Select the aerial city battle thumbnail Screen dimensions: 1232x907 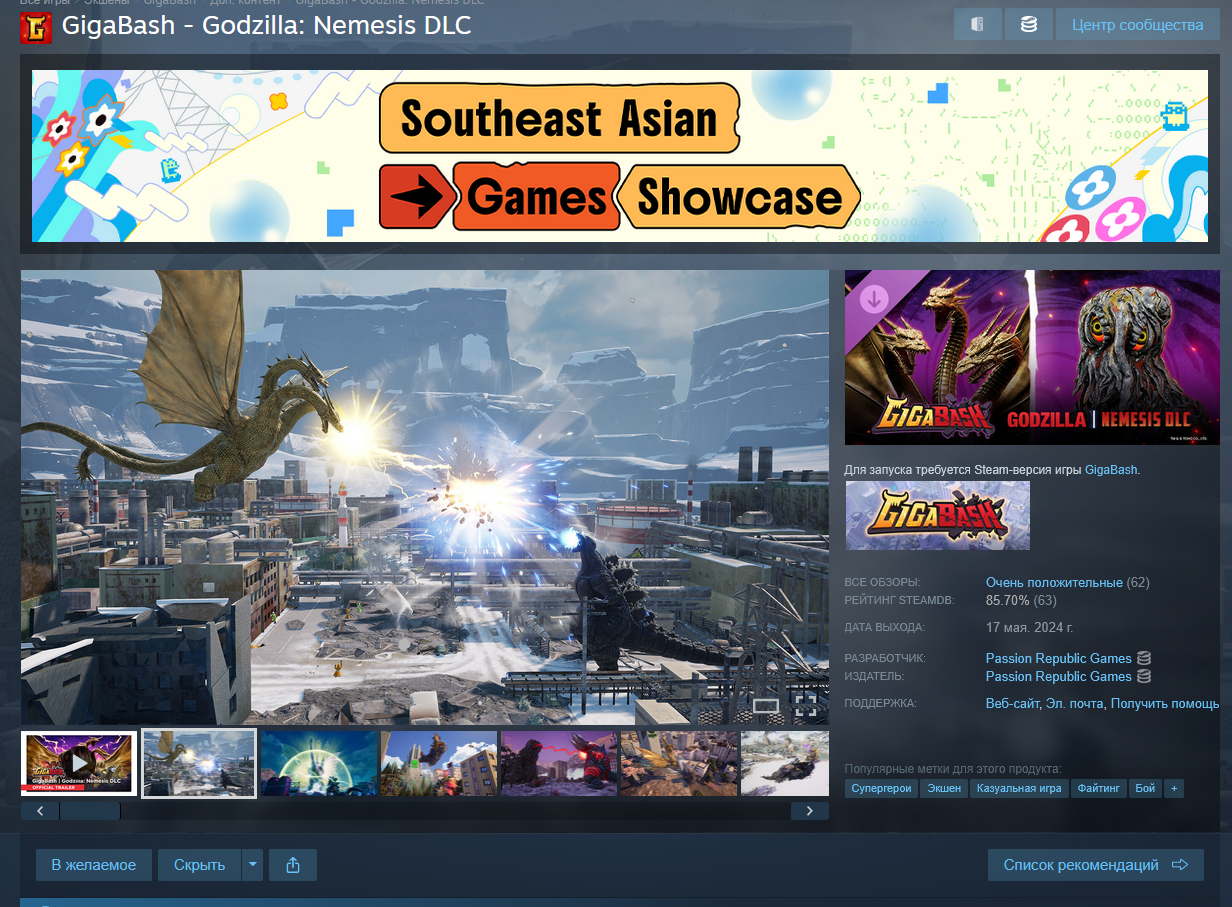[x=679, y=763]
